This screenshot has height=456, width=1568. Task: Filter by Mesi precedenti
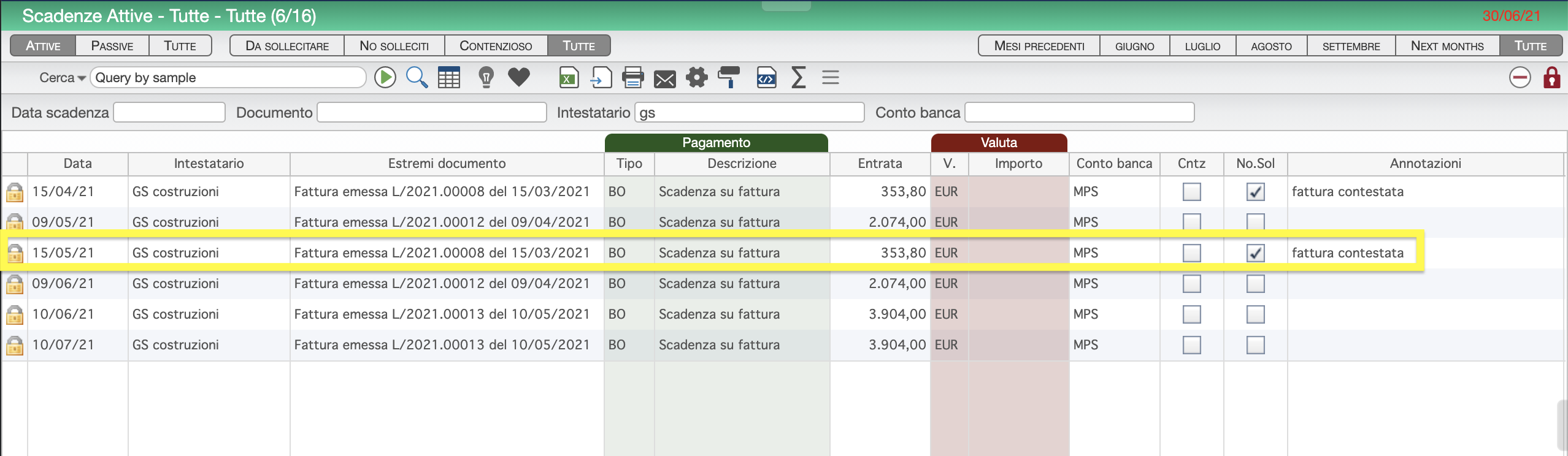1039,46
